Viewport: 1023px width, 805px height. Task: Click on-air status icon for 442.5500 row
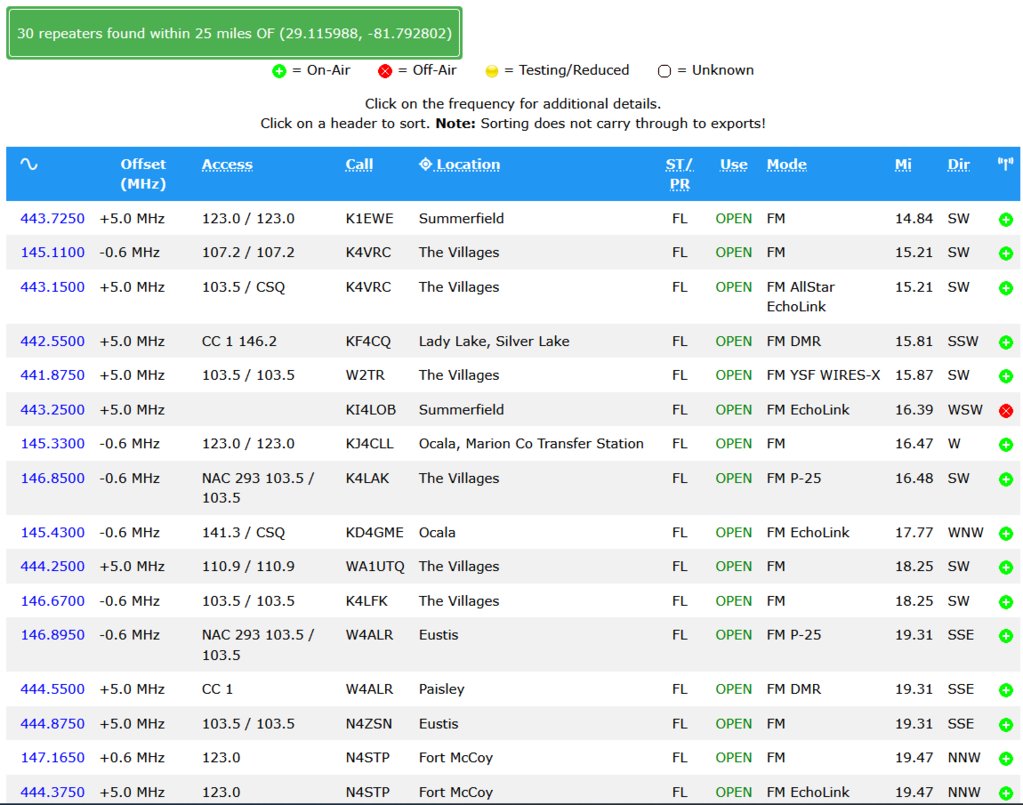coord(1005,342)
